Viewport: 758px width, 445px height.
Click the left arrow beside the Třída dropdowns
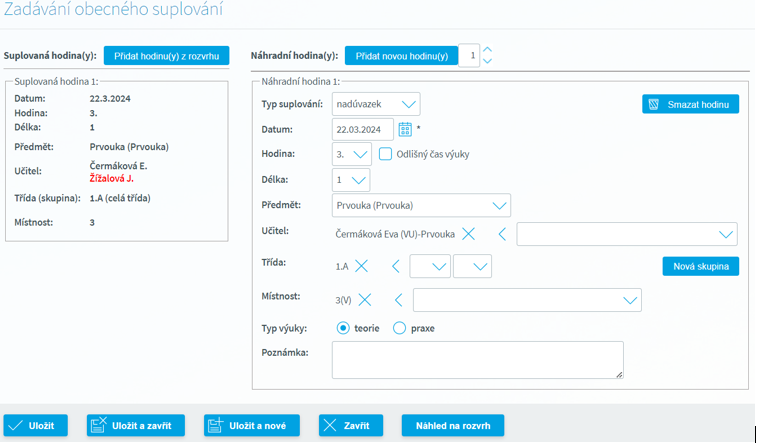coord(395,266)
